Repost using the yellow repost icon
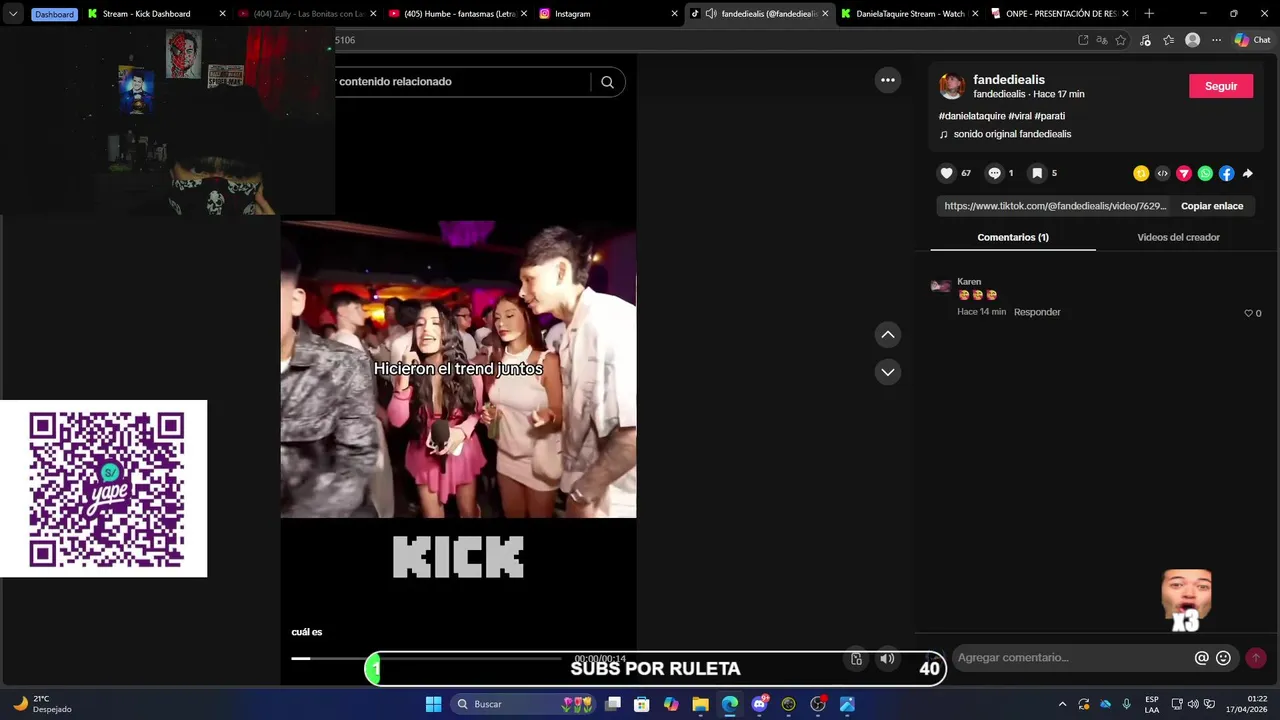This screenshot has width=1280, height=720. tap(1141, 173)
